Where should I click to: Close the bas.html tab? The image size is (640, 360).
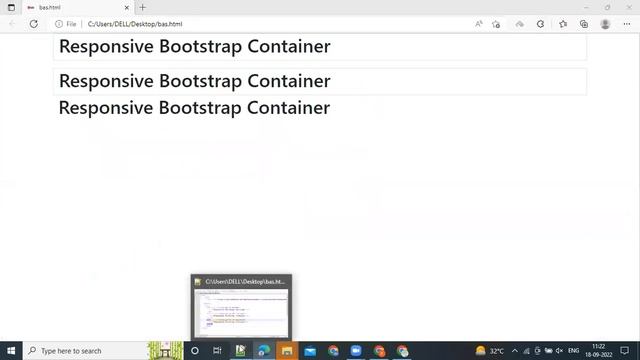click(x=127, y=7)
